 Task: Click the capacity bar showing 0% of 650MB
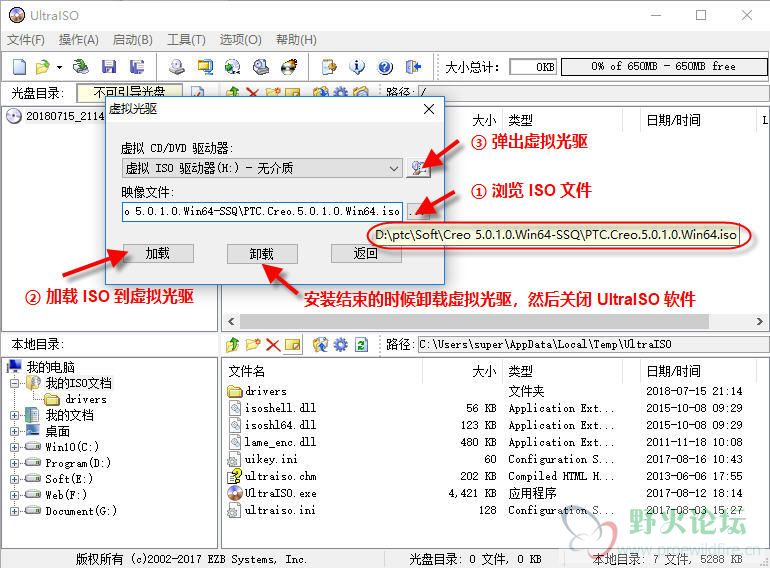(x=663, y=67)
